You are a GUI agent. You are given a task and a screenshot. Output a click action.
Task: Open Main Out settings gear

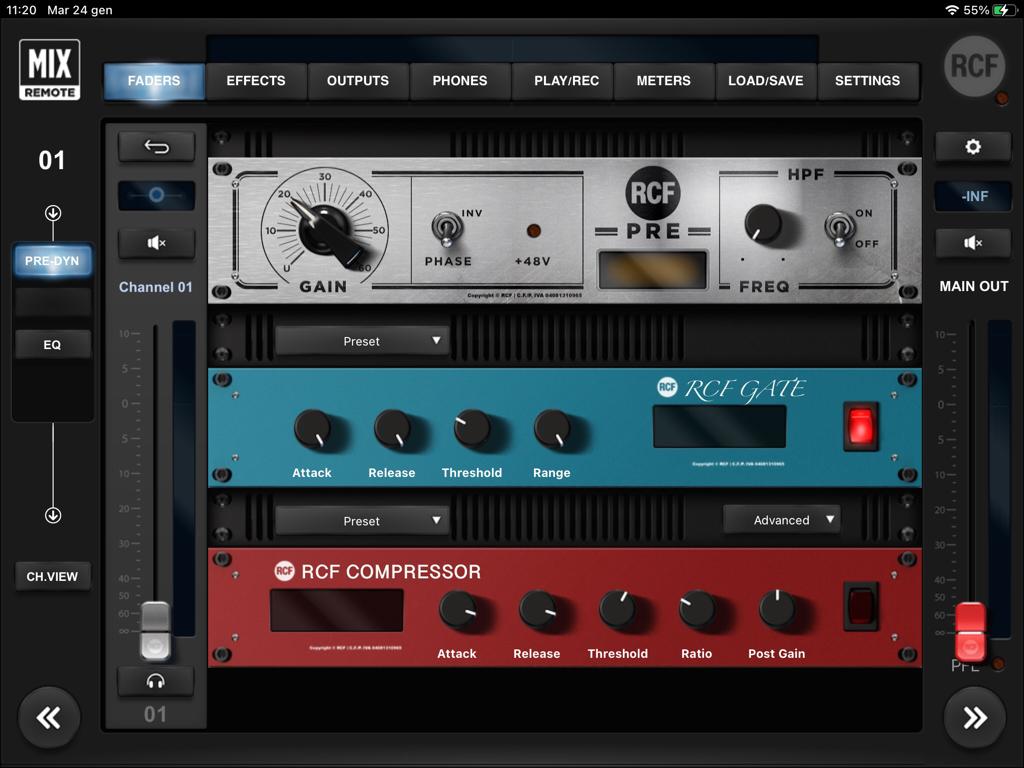[x=973, y=147]
